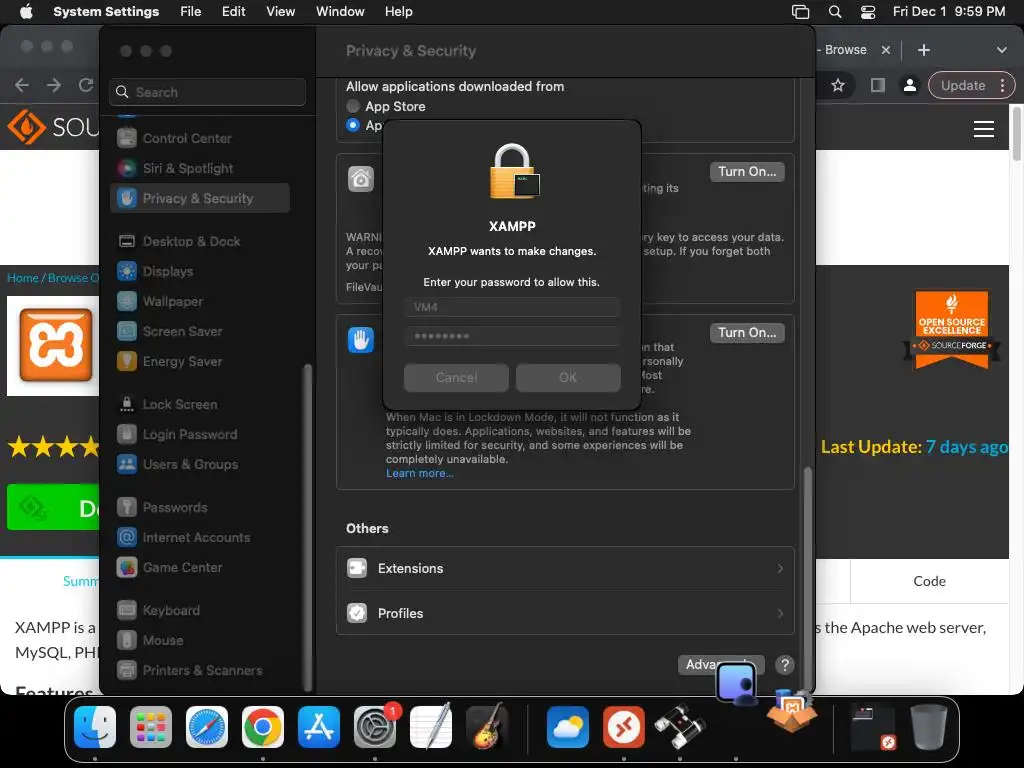Open App Store from the Dock
Screen dimensions: 1024x768
click(x=319, y=726)
